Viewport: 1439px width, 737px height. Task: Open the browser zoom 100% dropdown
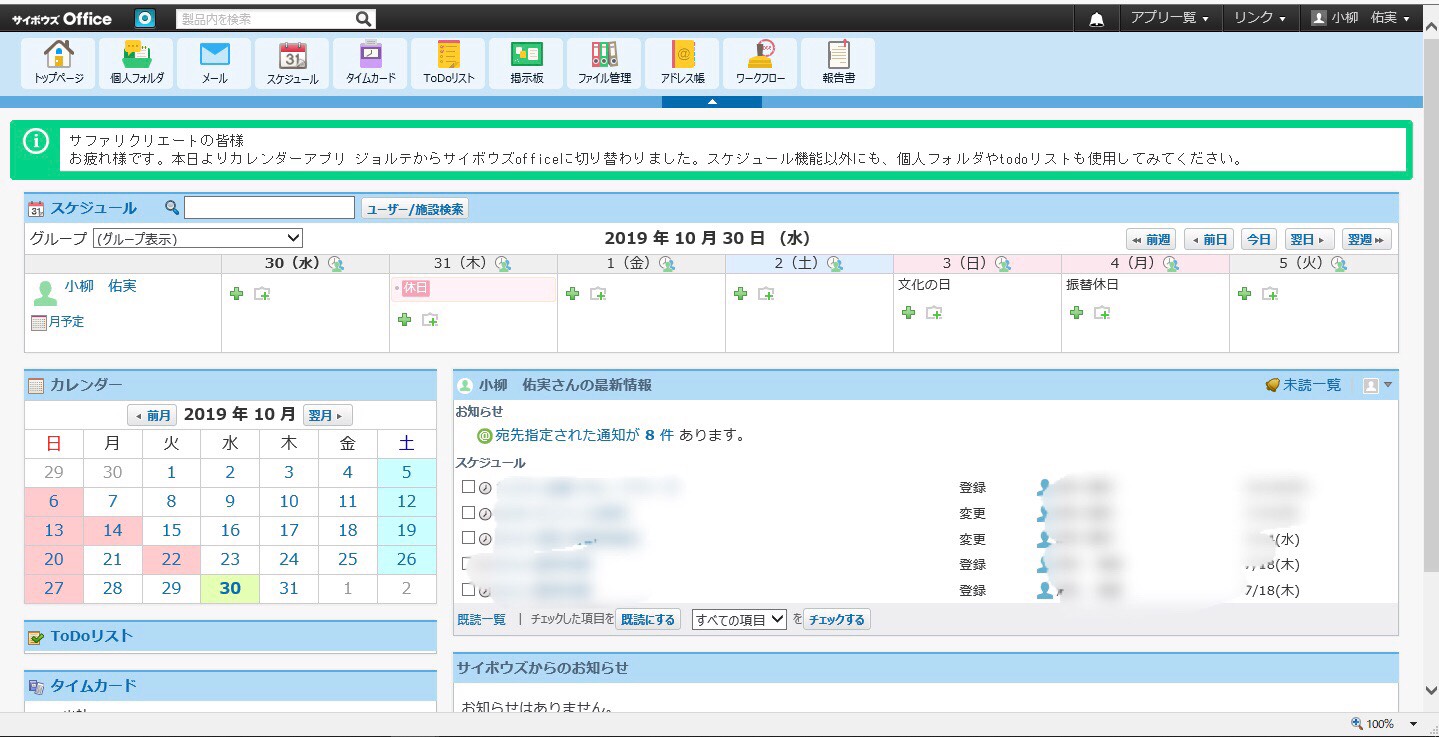(1414, 724)
